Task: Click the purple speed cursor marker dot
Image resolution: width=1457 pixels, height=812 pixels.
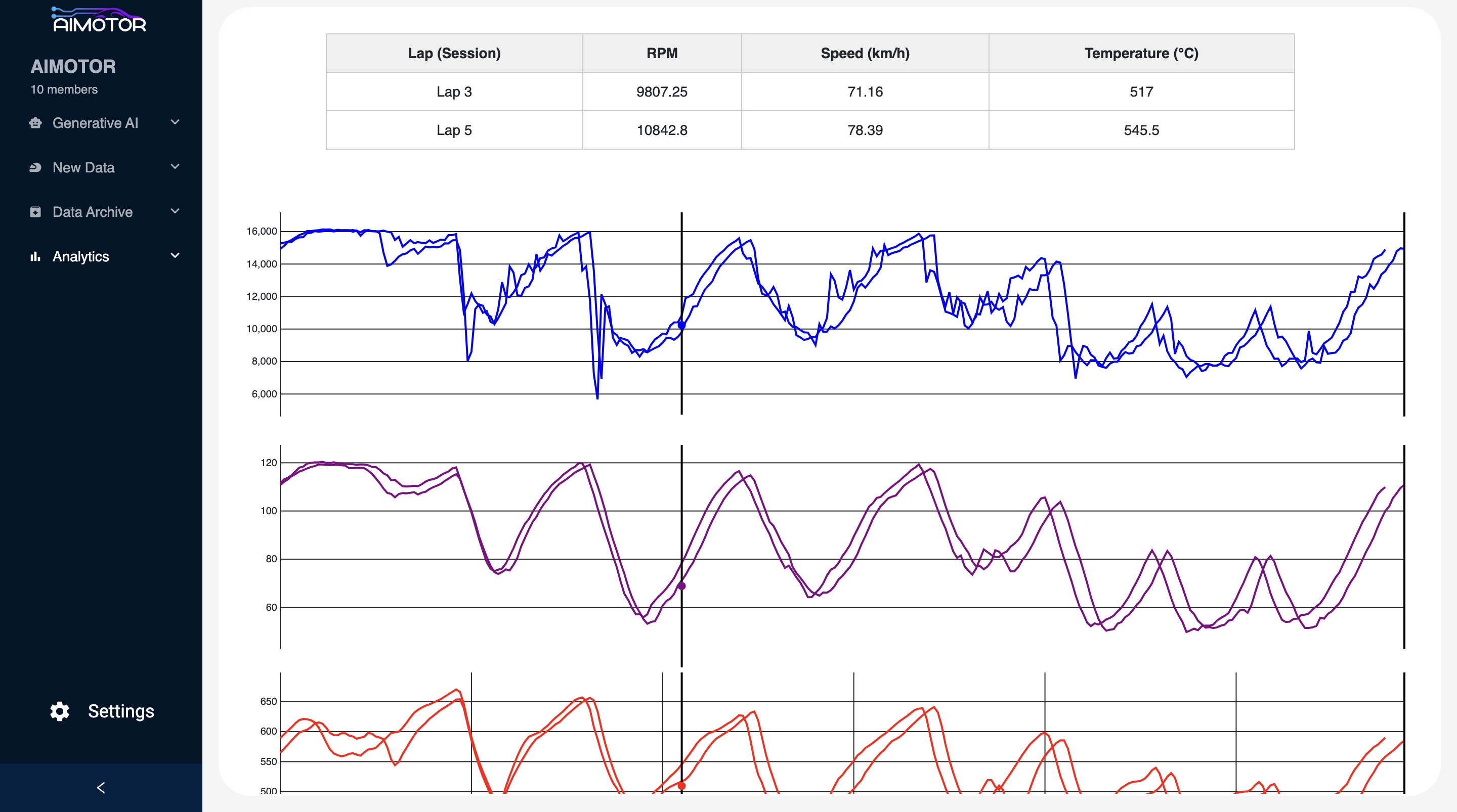Action: click(681, 587)
